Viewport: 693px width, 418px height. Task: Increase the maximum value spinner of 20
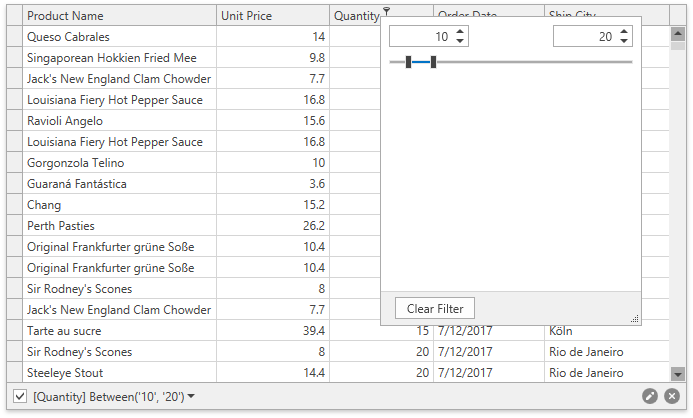point(624,31)
